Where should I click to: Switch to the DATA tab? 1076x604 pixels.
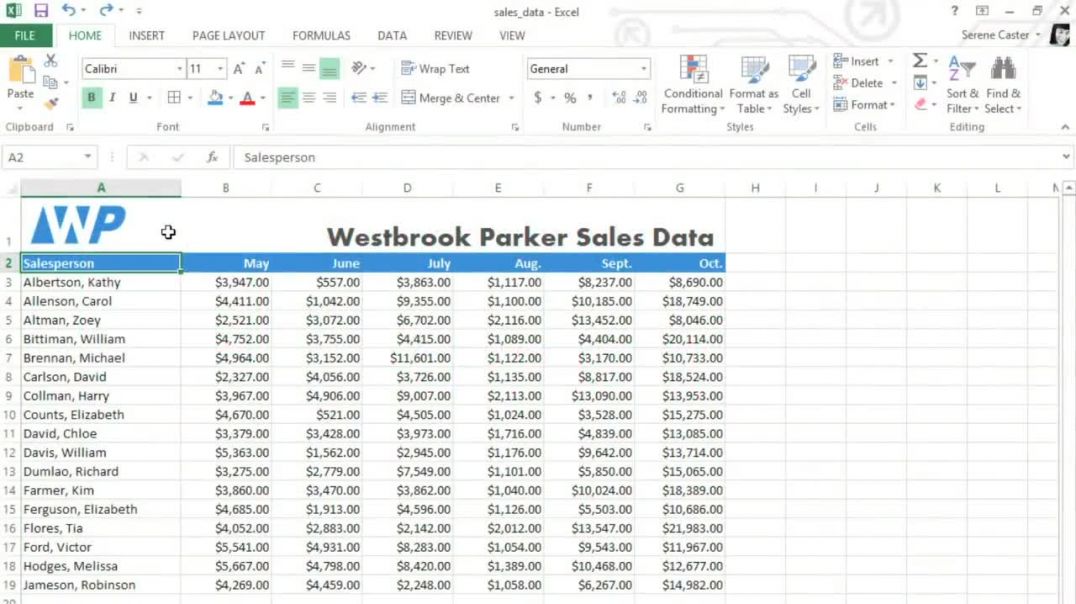click(x=392, y=36)
